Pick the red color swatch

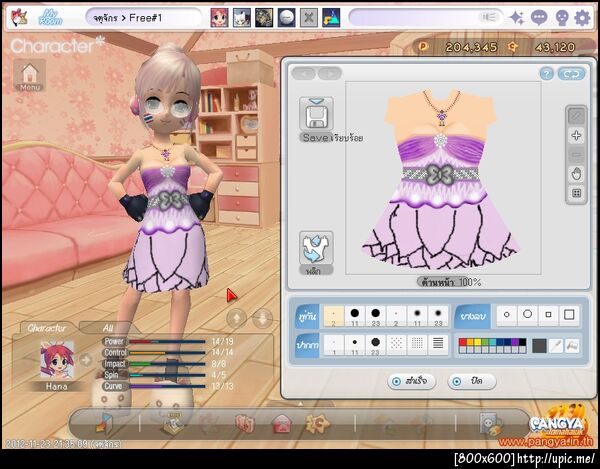pyautogui.click(x=463, y=342)
